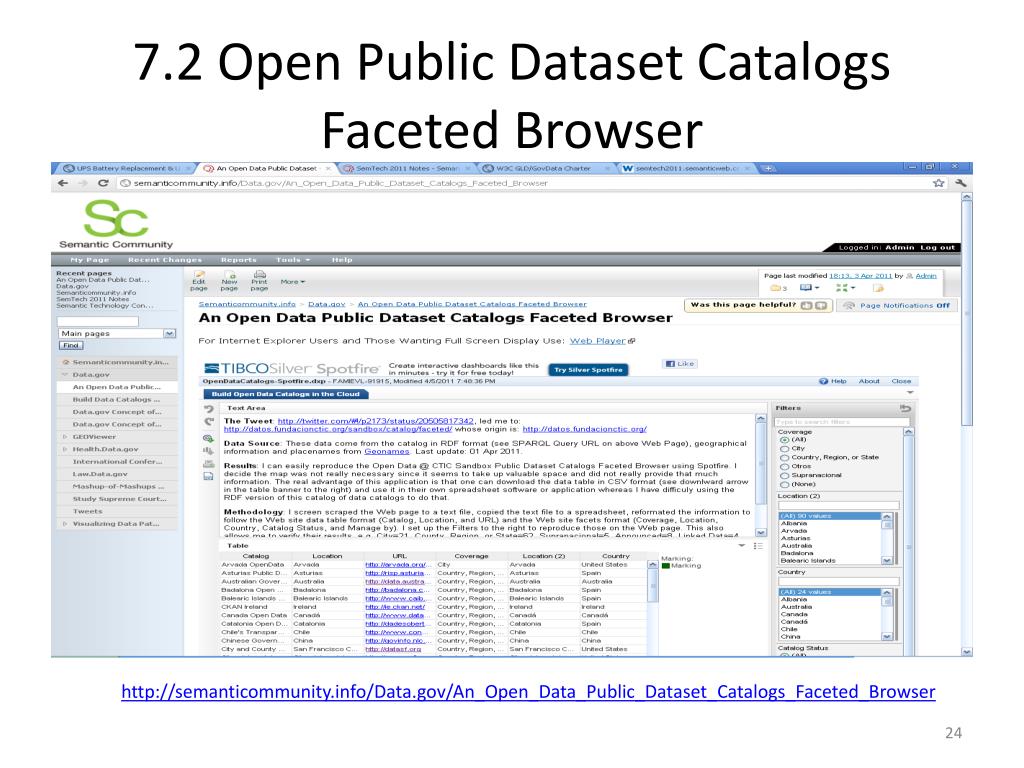Viewport: 1024px width, 768px height.
Task: Click the save icon in Spotfire's left toolbar
Action: point(208,477)
